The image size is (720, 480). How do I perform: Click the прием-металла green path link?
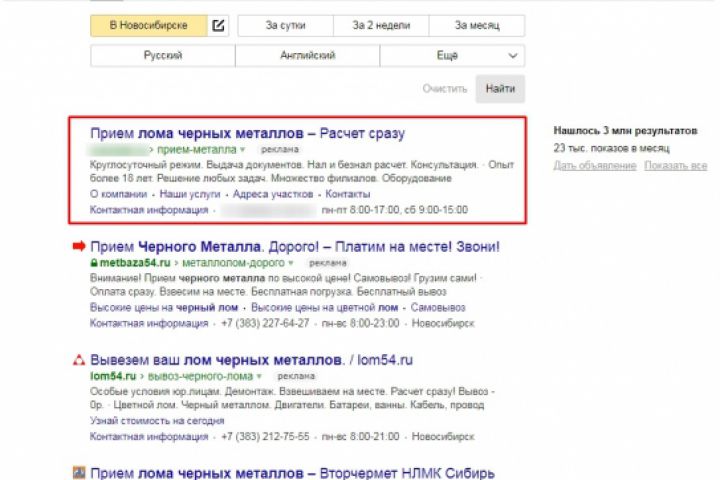[x=197, y=150]
